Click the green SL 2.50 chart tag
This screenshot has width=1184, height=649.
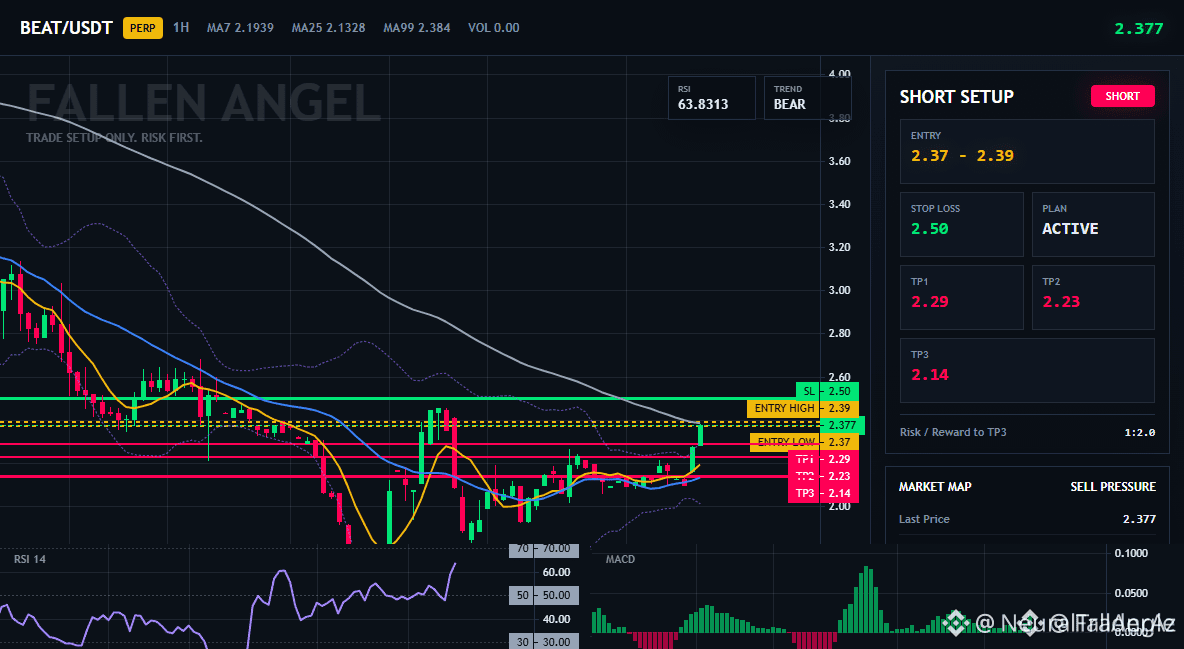827,391
